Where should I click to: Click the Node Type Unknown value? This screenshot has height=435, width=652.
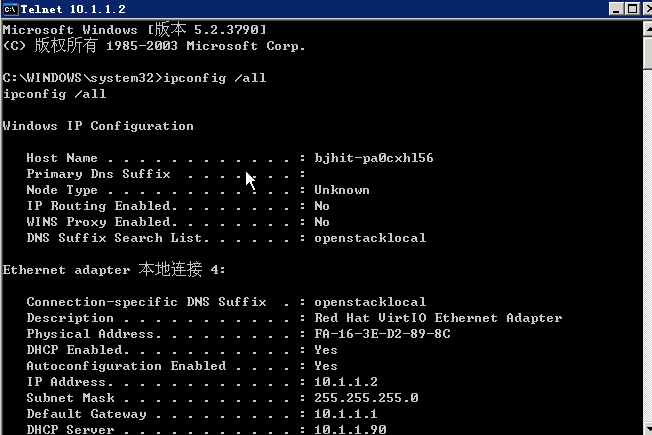pyautogui.click(x=341, y=190)
